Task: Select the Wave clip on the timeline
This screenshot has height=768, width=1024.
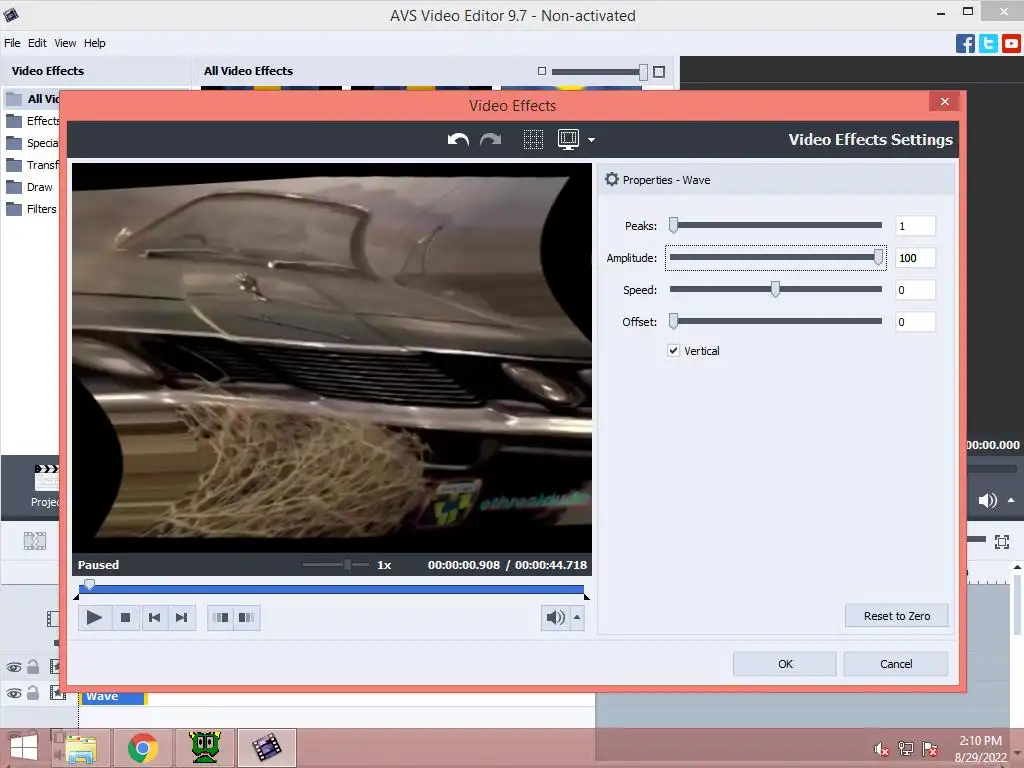Action: point(113,697)
